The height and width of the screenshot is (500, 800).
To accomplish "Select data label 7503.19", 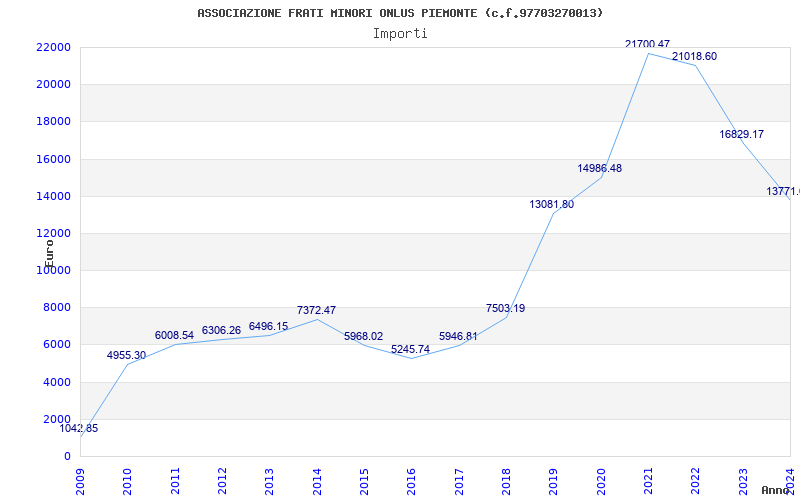I will point(505,308).
